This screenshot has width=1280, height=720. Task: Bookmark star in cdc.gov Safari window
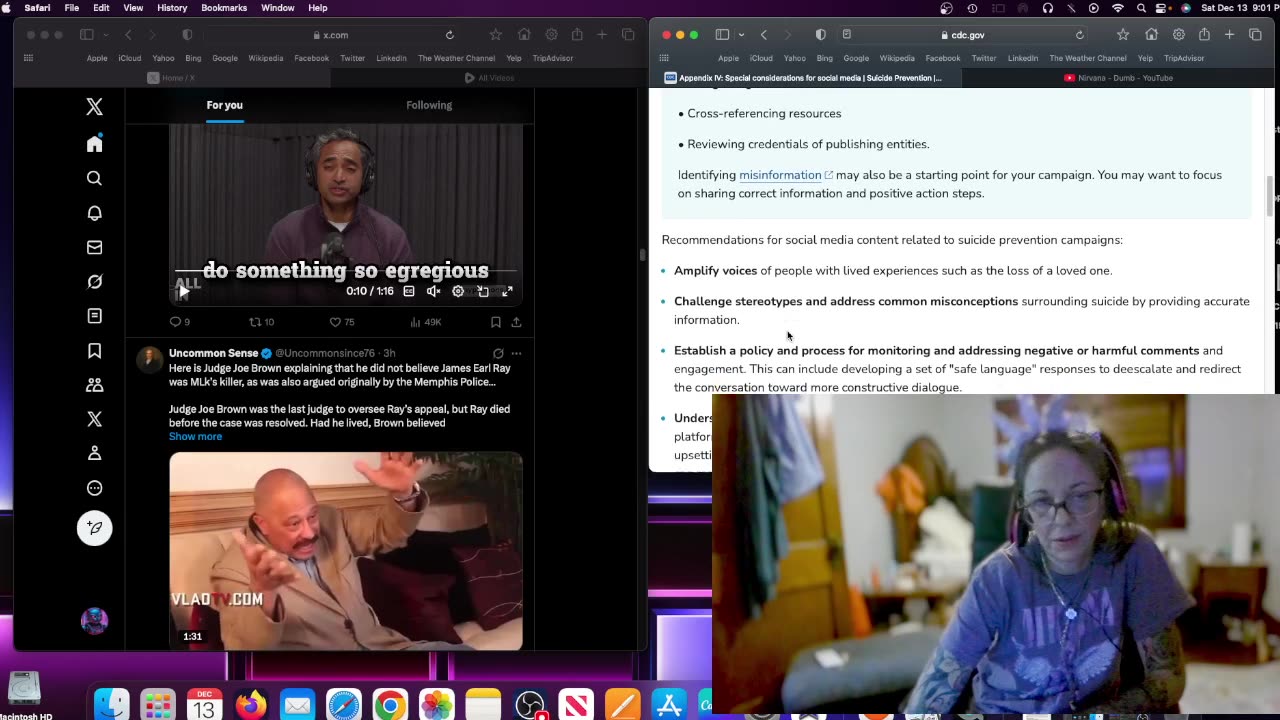1123,35
